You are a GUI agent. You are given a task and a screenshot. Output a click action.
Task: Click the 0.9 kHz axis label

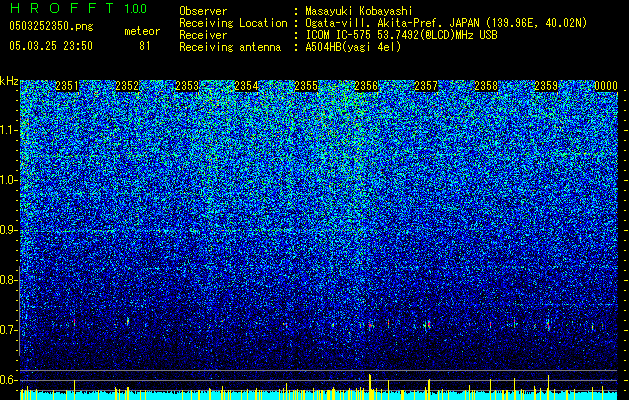pos(8,230)
